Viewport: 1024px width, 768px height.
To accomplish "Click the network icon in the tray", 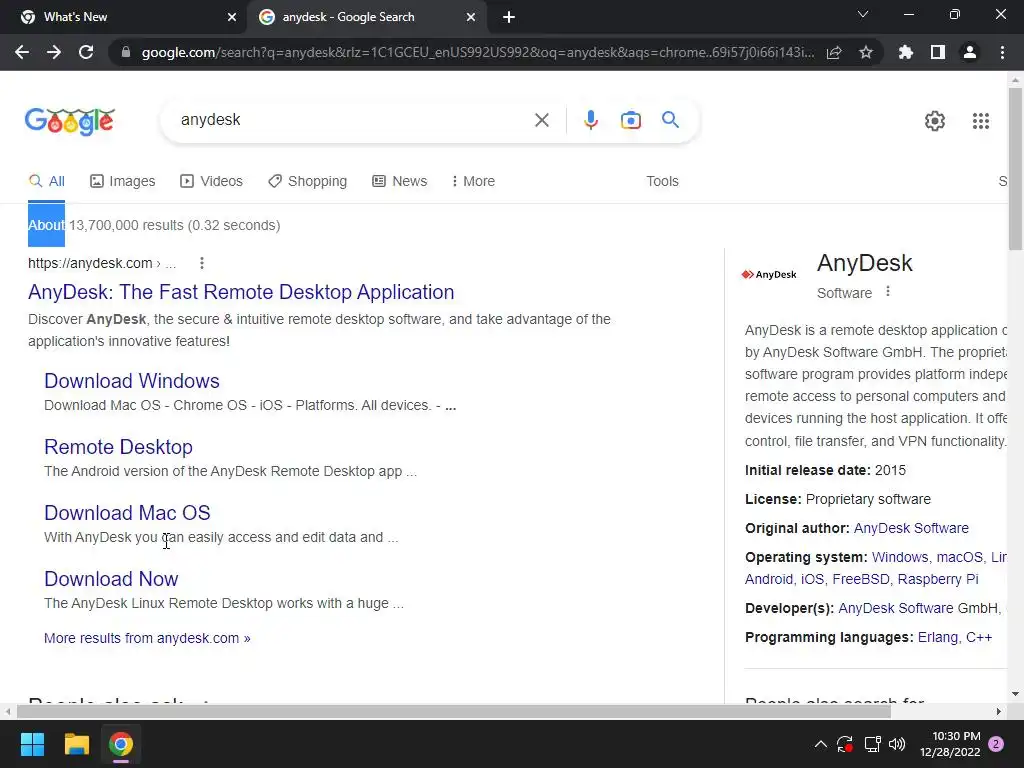I will pyautogui.click(x=872, y=744).
